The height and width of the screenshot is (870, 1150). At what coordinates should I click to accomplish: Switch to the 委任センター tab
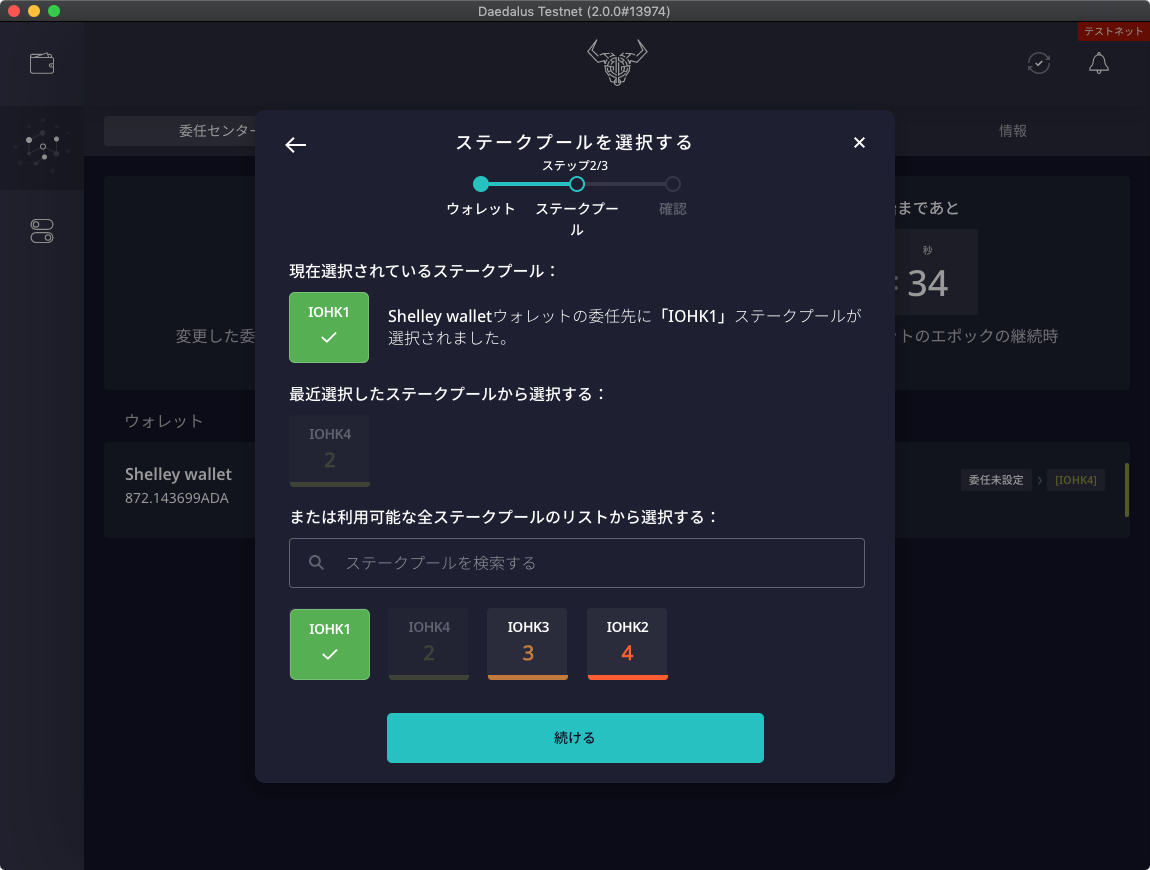[x=217, y=131]
